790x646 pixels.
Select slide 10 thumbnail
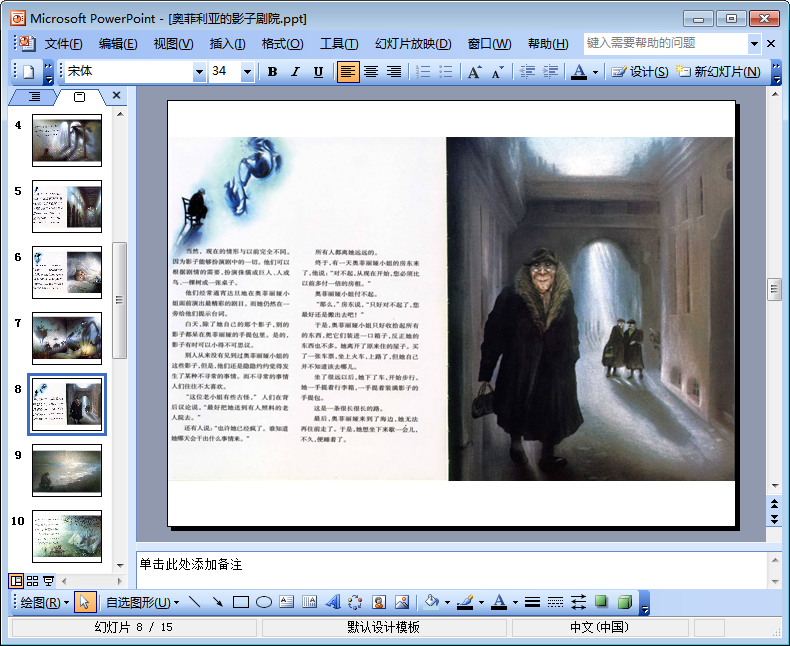pos(67,536)
